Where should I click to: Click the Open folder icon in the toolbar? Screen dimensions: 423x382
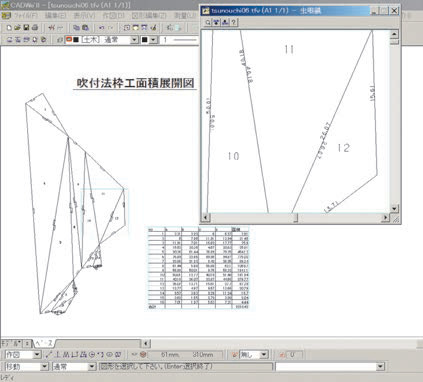click(18, 28)
